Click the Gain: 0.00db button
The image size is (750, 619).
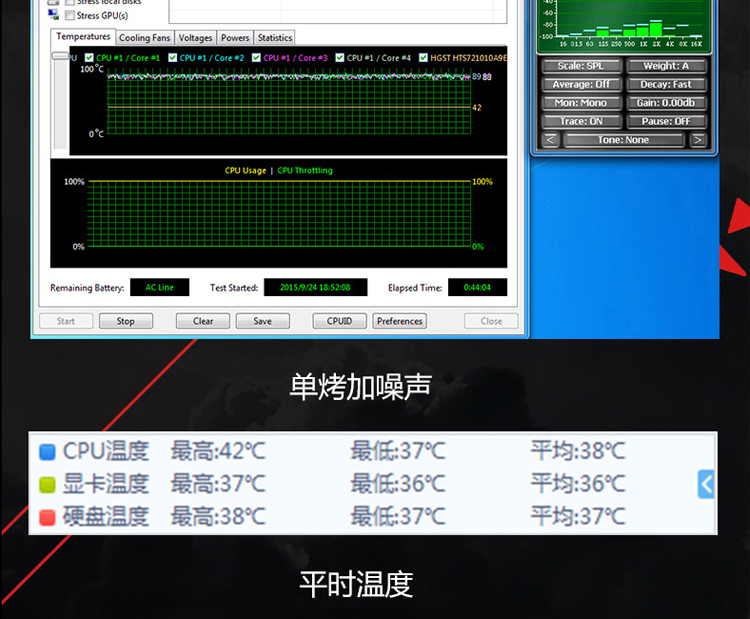click(666, 103)
